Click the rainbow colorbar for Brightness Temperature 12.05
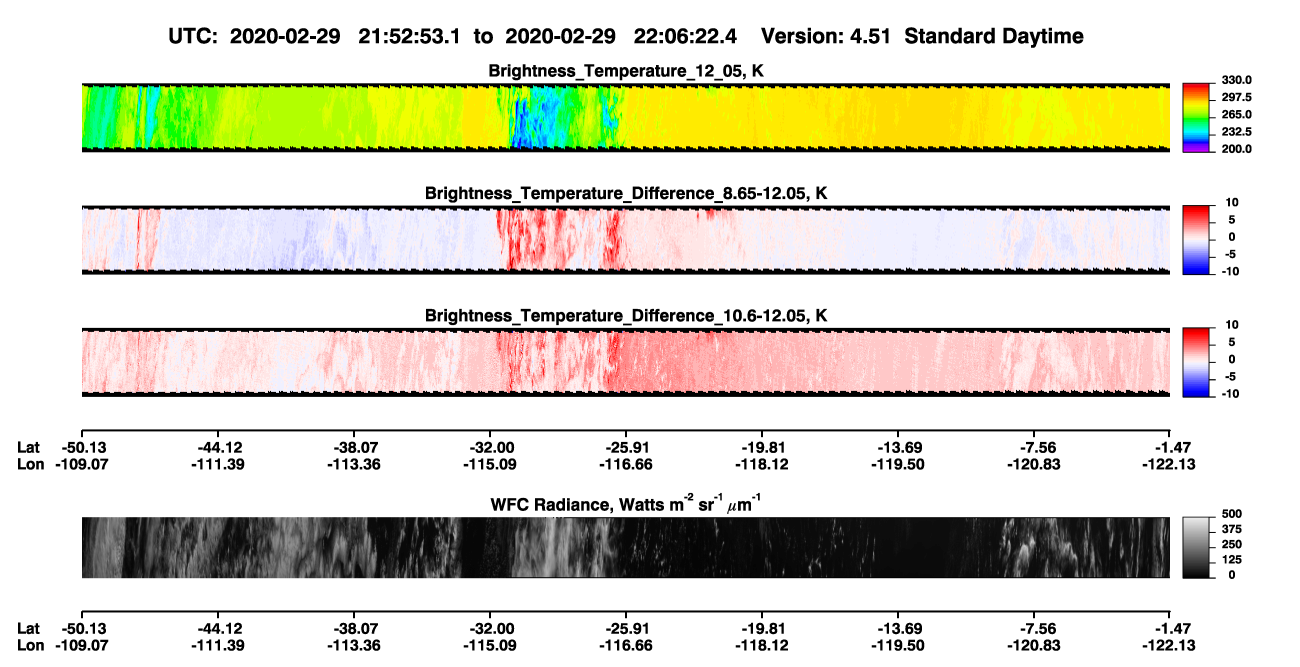Screen dimensions: 1300x667 point(1197,117)
